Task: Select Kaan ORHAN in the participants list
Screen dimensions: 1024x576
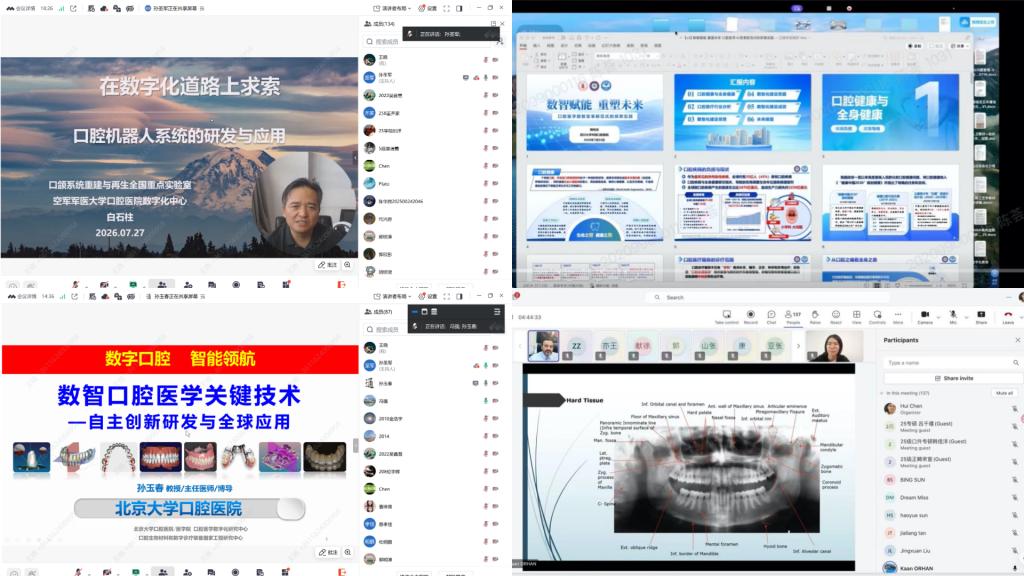Action: click(952, 568)
